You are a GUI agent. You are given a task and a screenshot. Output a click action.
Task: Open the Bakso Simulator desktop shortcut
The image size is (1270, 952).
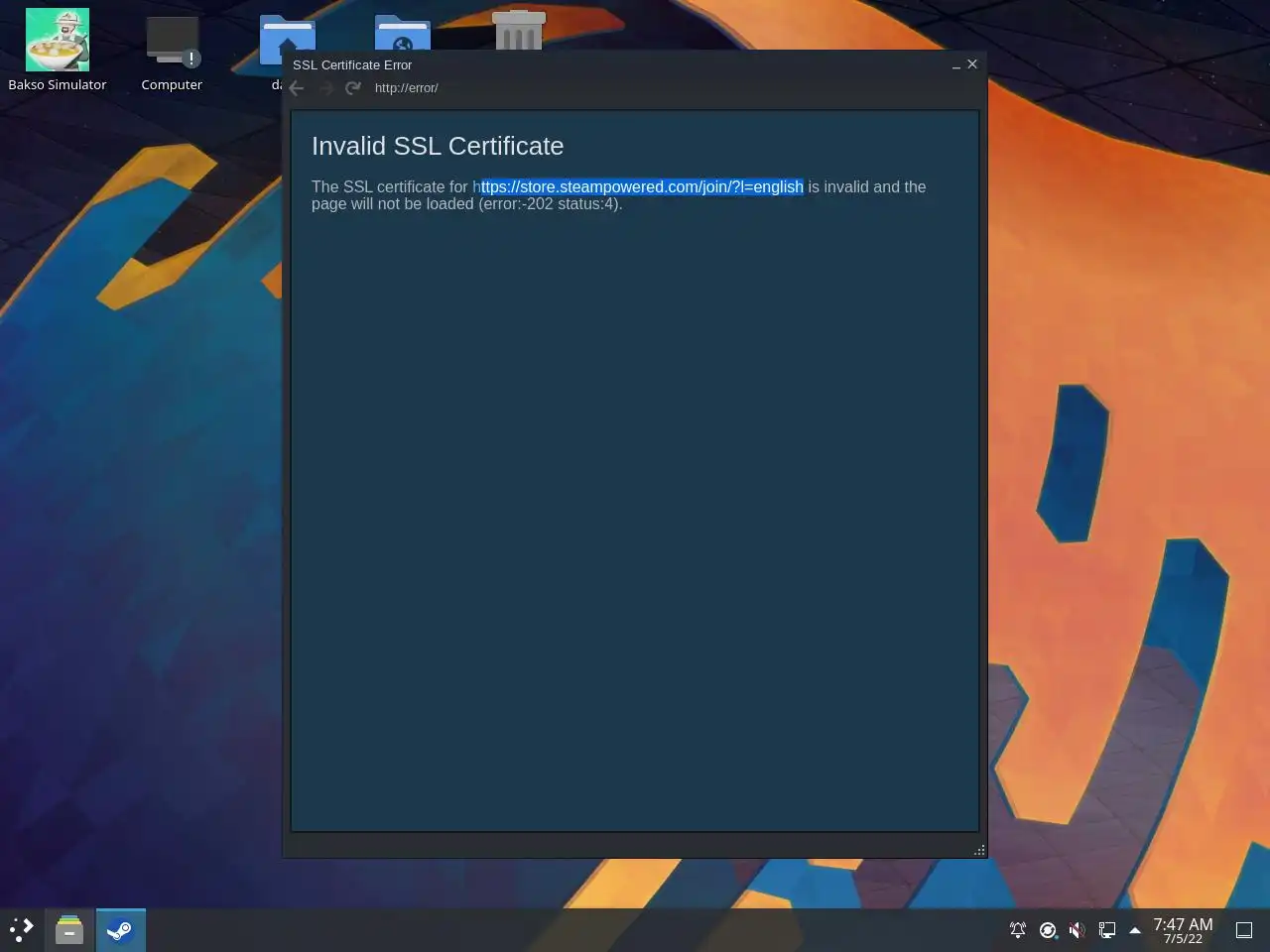(58, 50)
